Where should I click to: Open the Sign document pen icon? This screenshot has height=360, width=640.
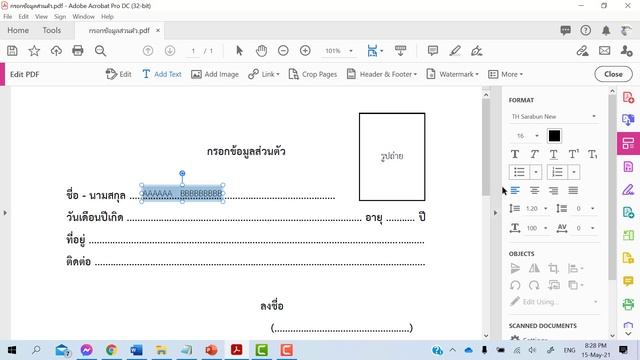coord(476,51)
